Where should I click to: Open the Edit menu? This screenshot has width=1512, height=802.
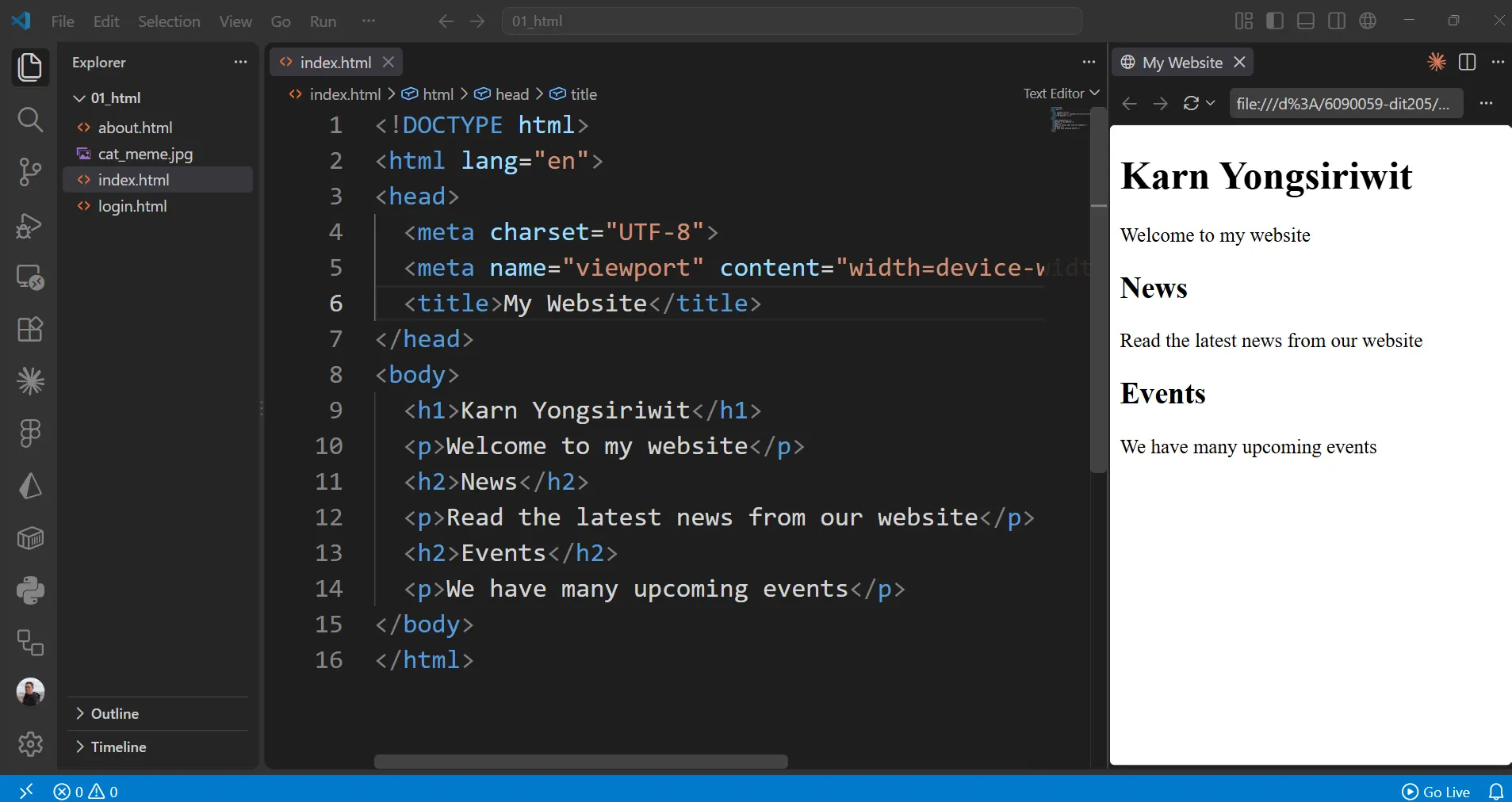(106, 21)
